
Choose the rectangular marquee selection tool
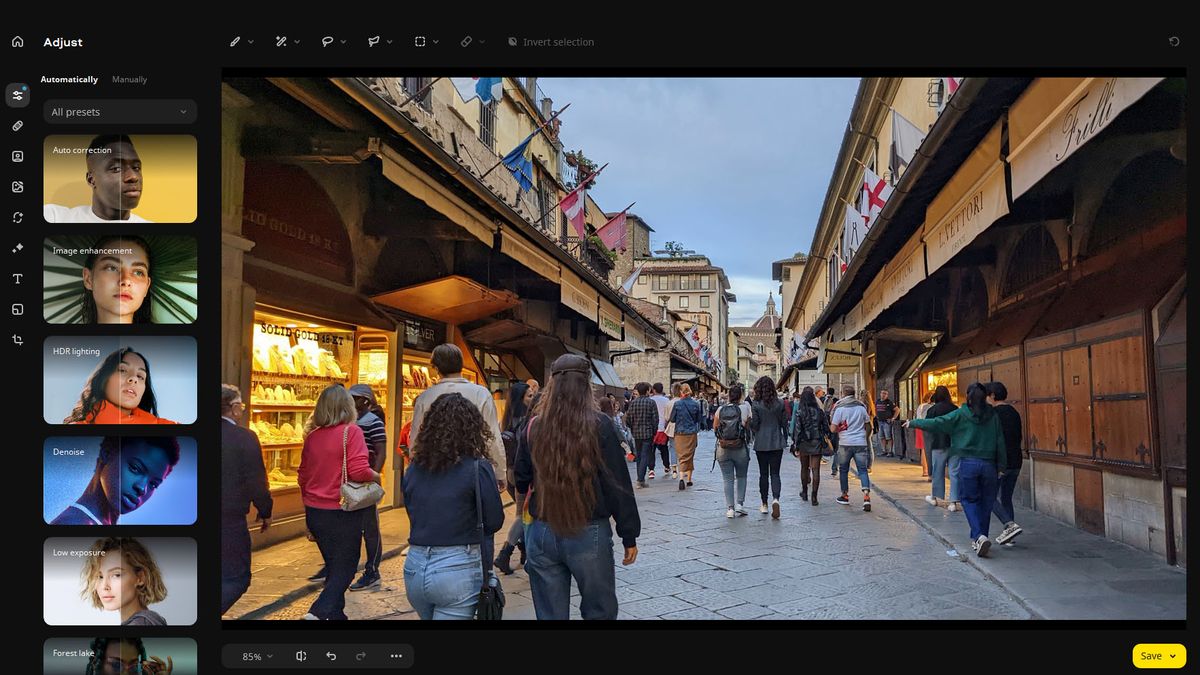click(421, 41)
